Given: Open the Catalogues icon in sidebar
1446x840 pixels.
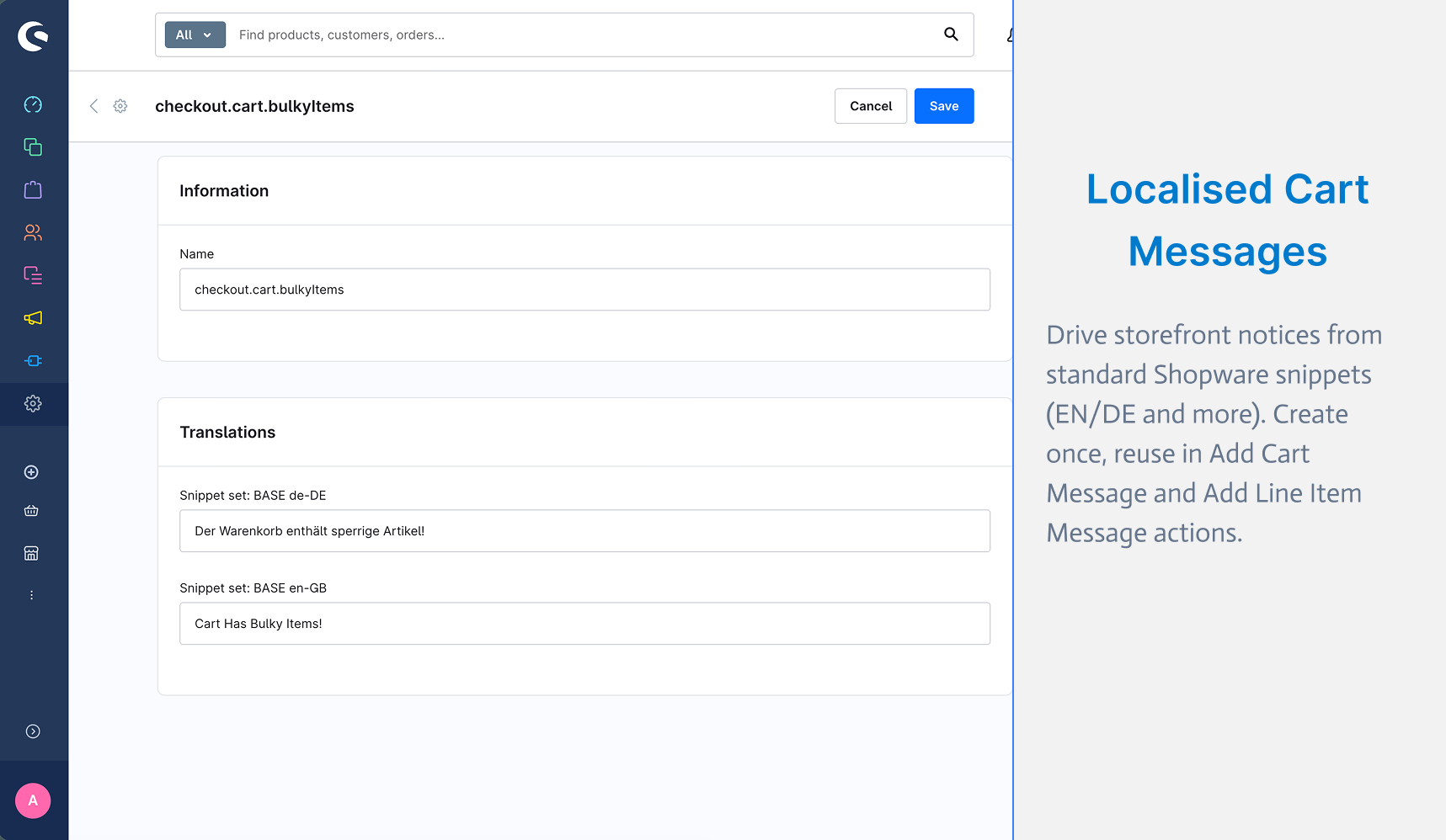Looking at the screenshot, I should (33, 147).
